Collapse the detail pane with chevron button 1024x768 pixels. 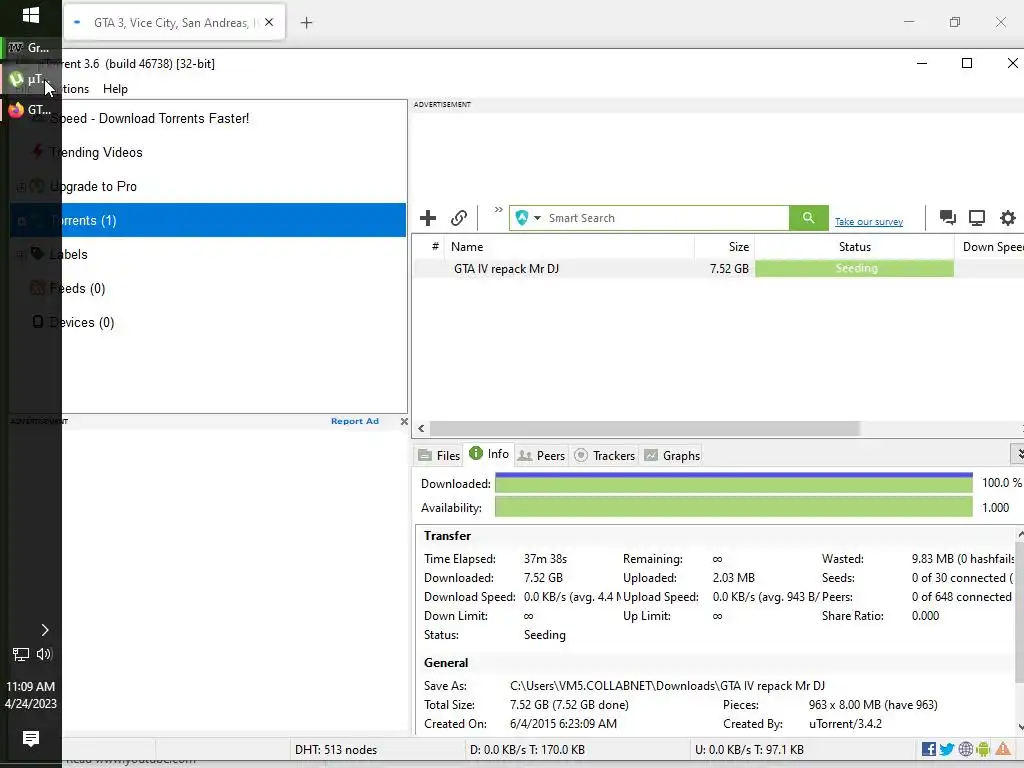tap(1017, 453)
